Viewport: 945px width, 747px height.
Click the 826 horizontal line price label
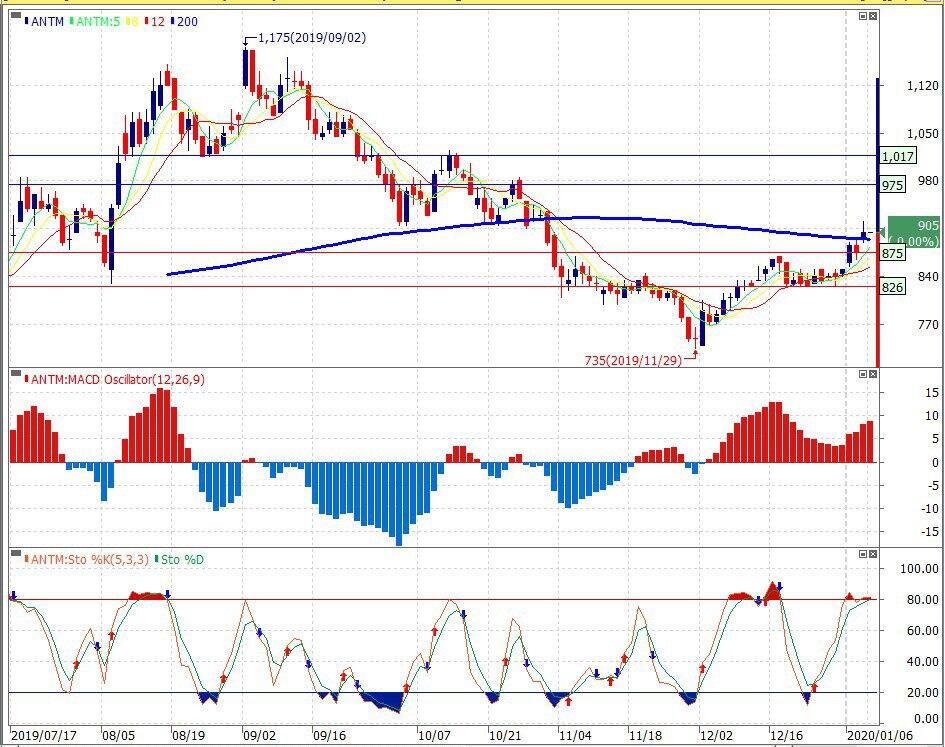coord(893,287)
